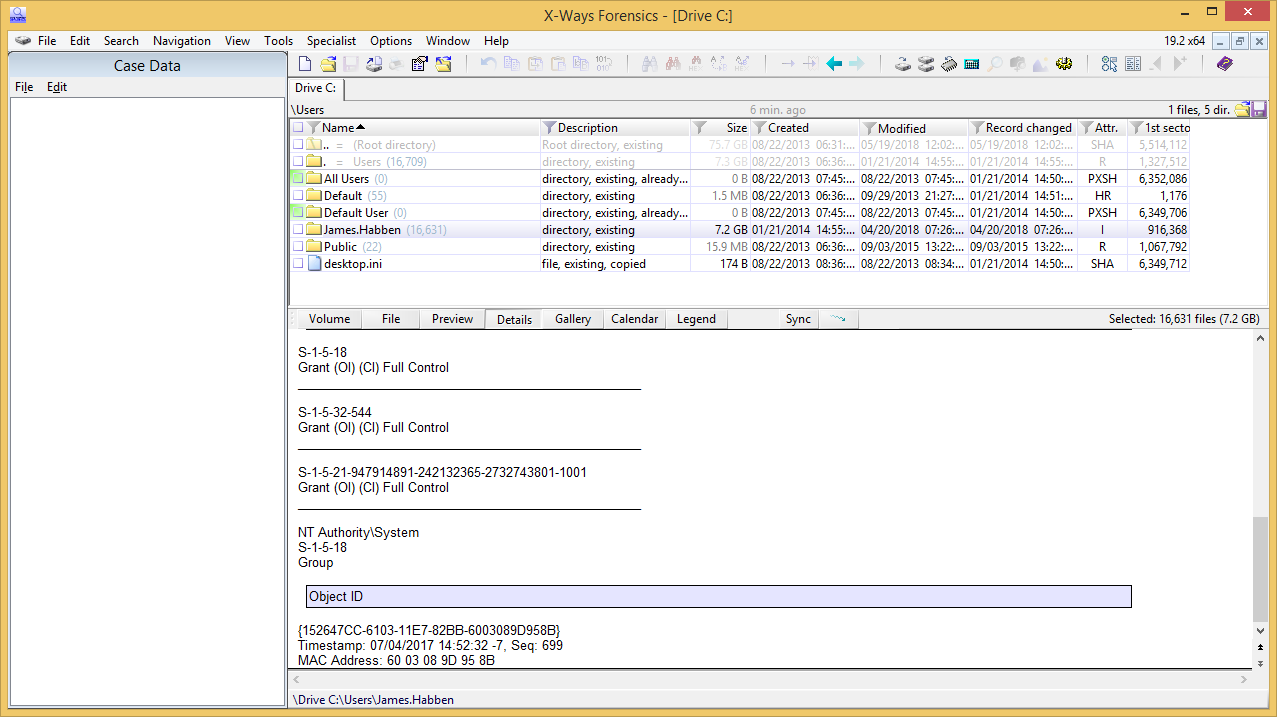Tick the select-all checkbox in Name header
1277x717 pixels.
298,128
